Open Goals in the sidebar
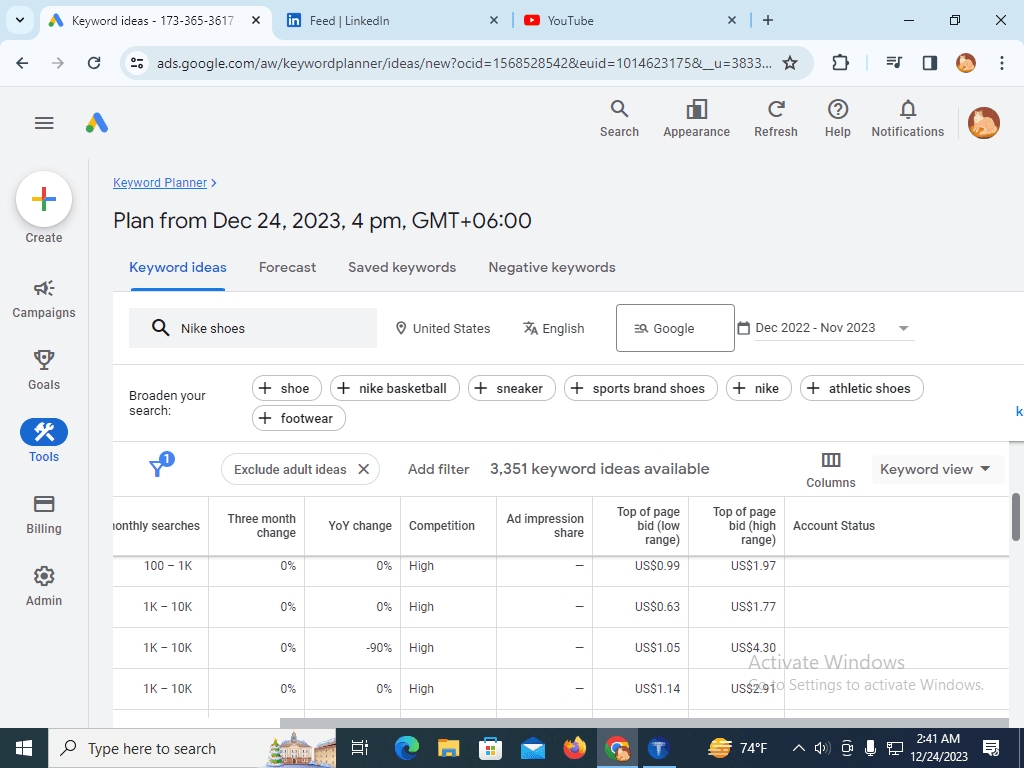Screen dimensions: 1024x768 tap(44, 371)
